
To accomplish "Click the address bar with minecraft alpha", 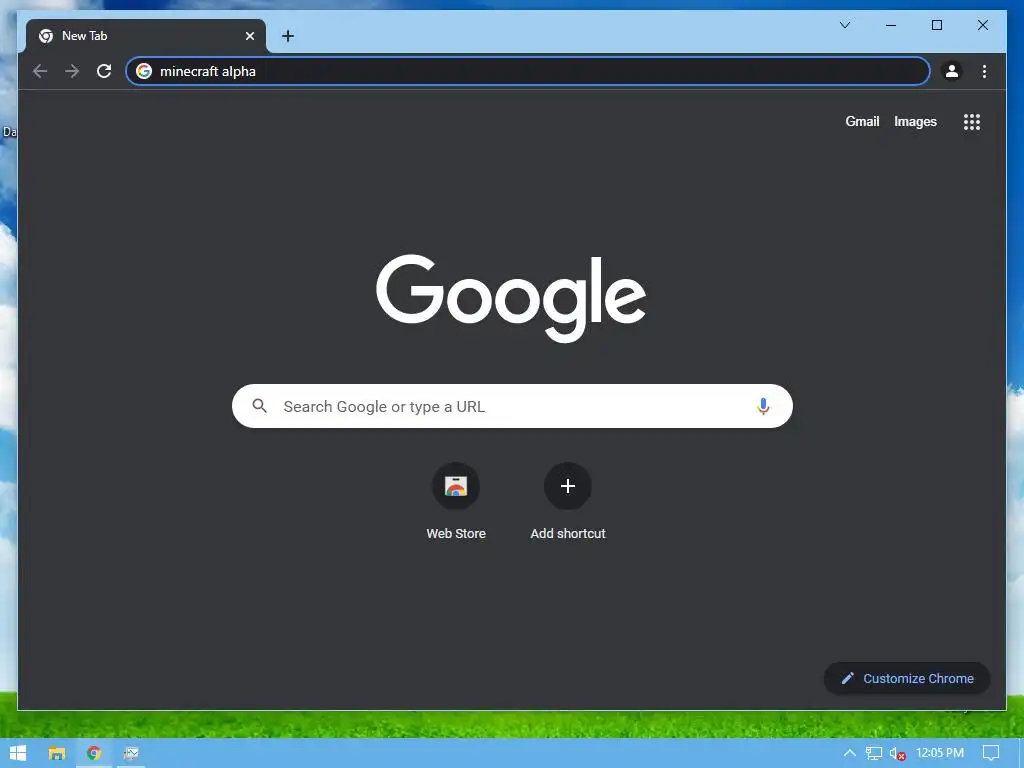I will (528, 71).
